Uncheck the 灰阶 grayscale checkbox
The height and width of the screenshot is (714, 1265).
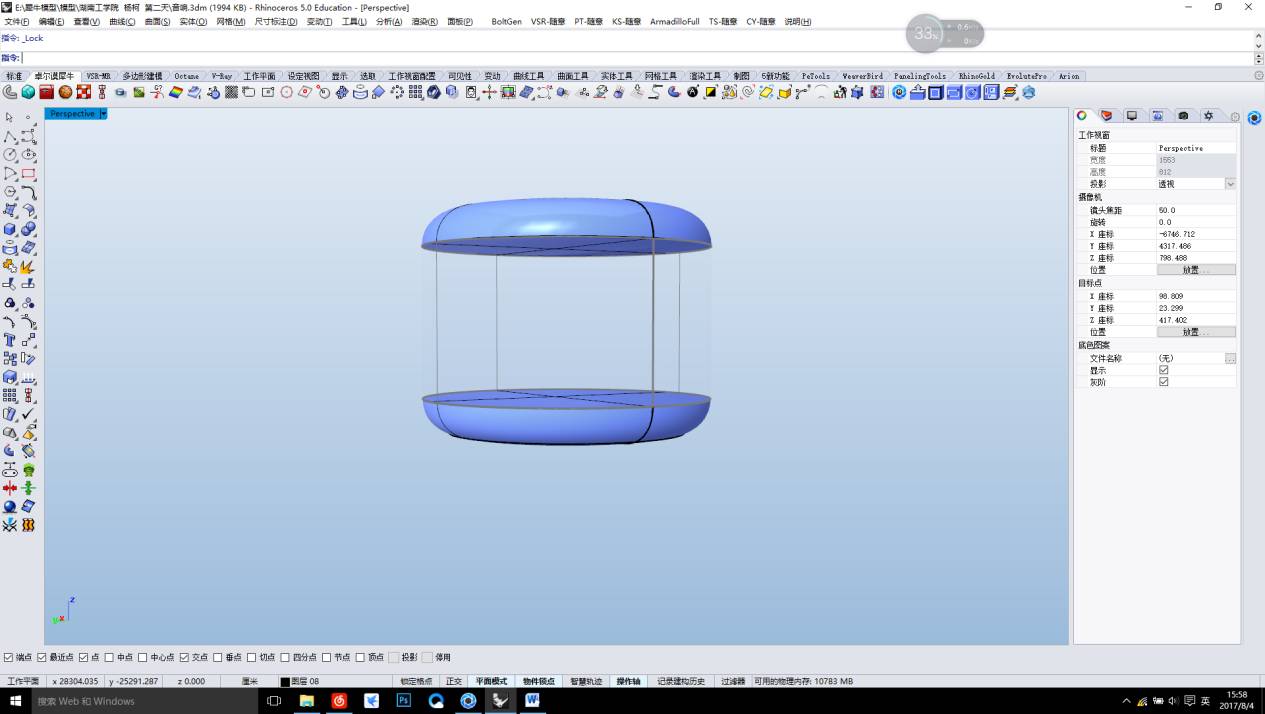[x=1163, y=382]
